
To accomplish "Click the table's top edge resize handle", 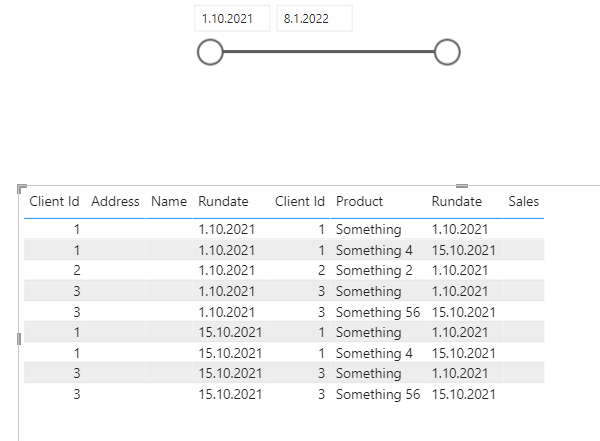I will 462,186.
